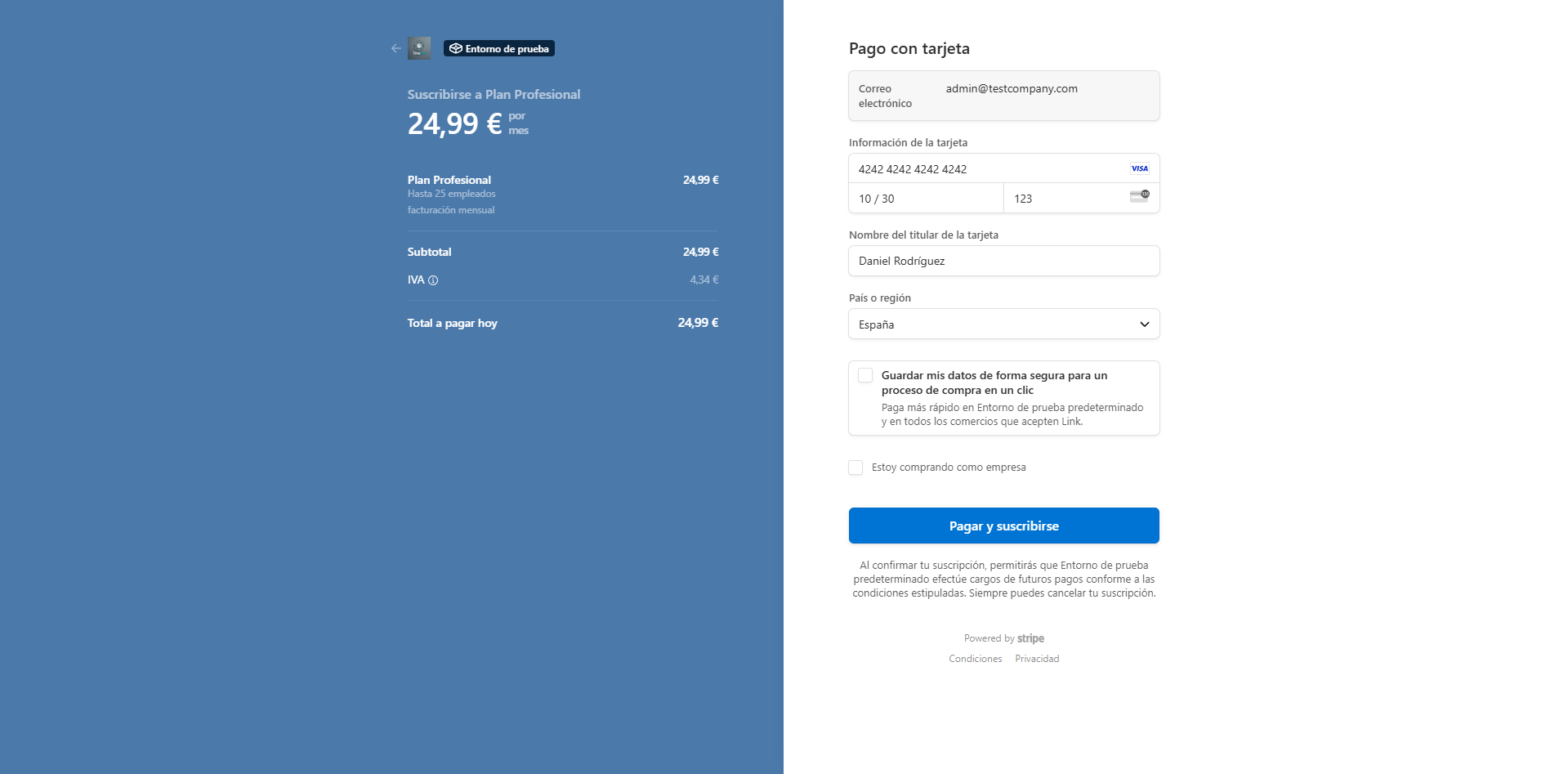Open the Condiciones link
The image size is (1568, 774).
(x=976, y=659)
